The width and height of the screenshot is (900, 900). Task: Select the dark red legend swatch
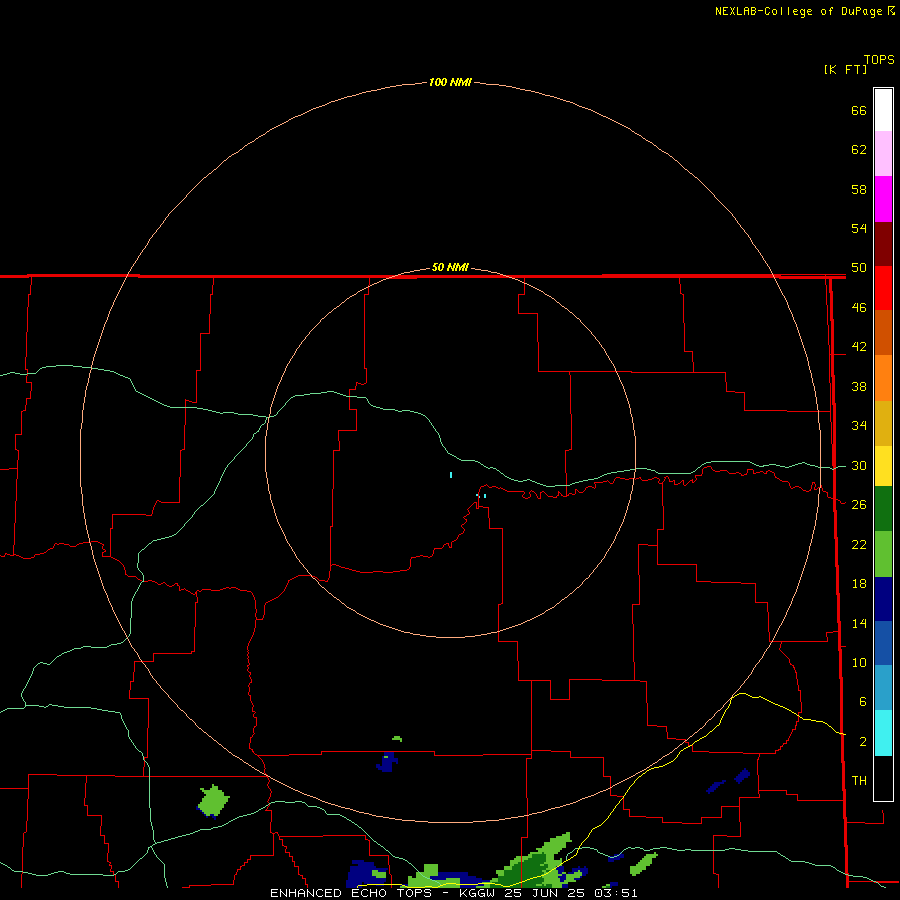(883, 244)
